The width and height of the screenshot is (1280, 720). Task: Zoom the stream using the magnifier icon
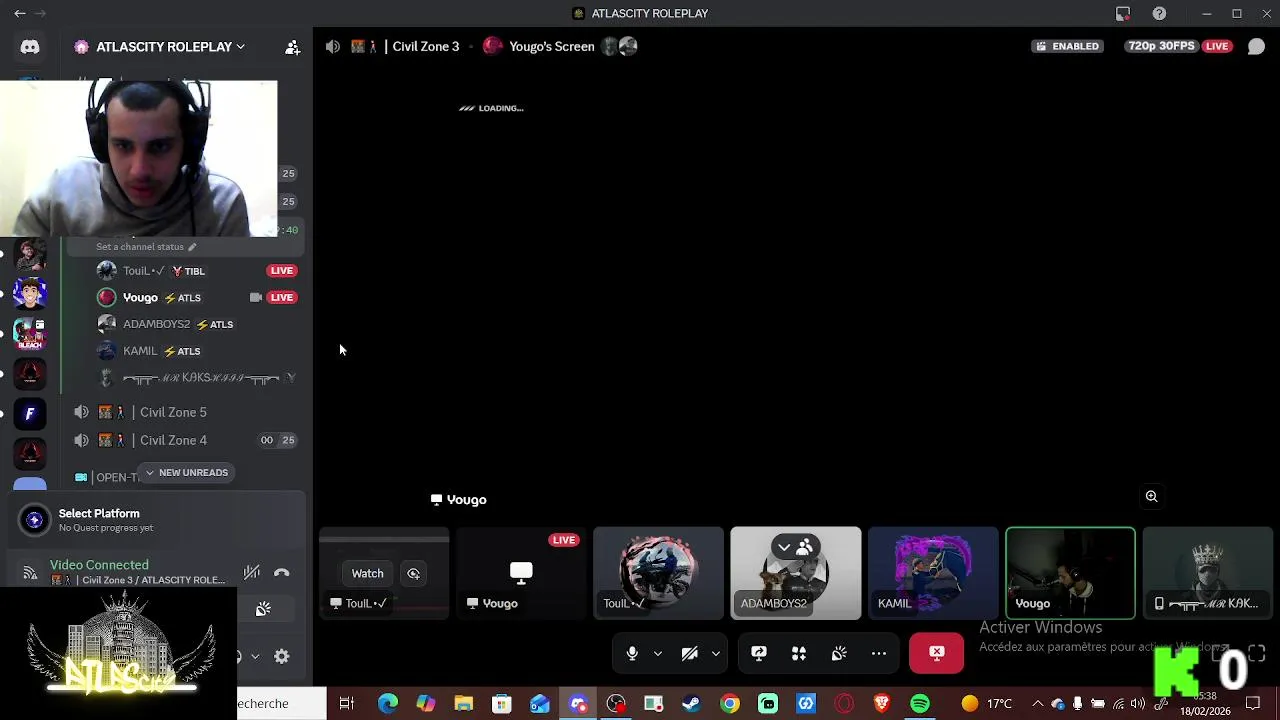[x=1151, y=496]
